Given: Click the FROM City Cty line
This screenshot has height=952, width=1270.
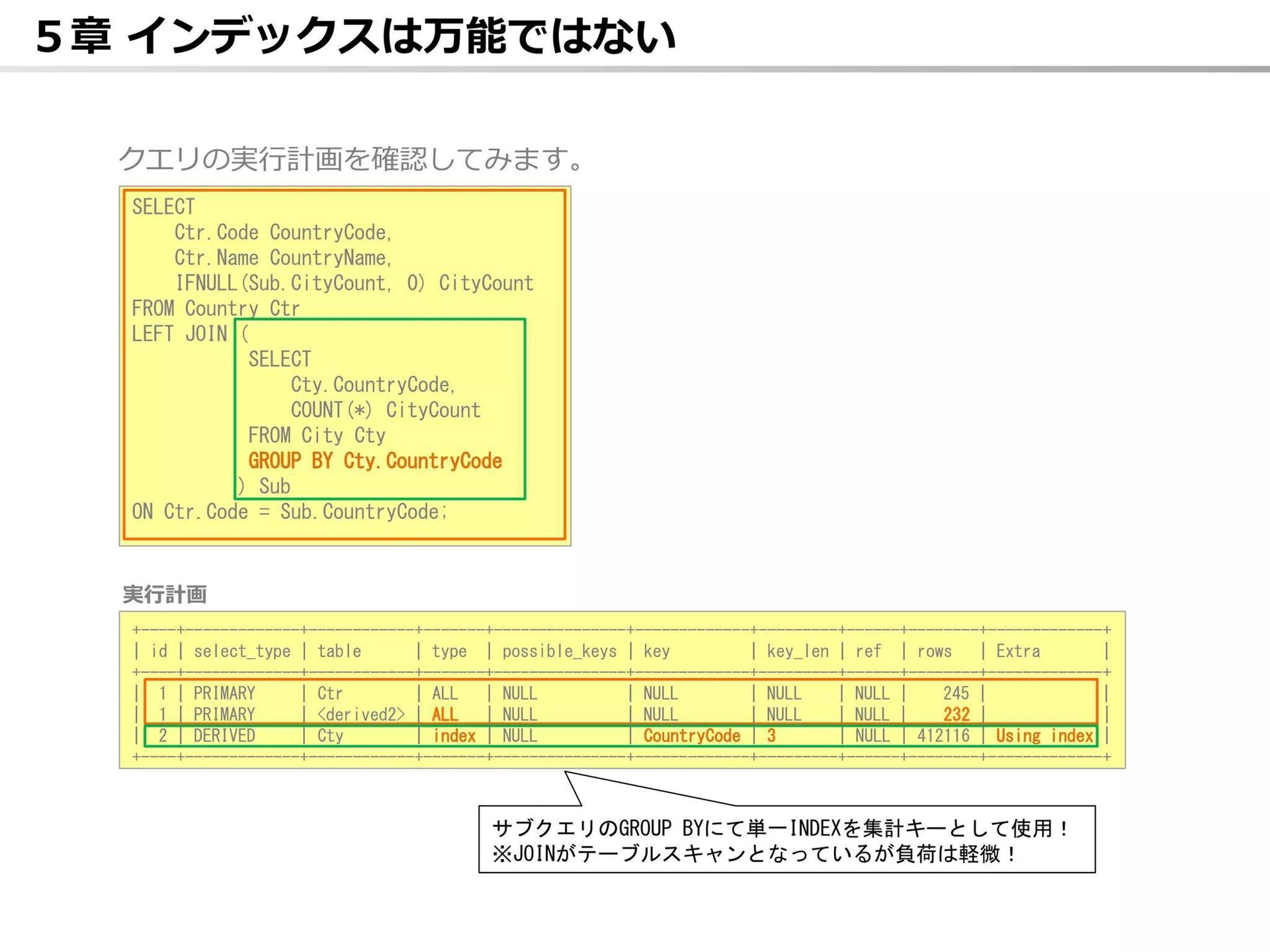Looking at the screenshot, I should pos(316,436).
